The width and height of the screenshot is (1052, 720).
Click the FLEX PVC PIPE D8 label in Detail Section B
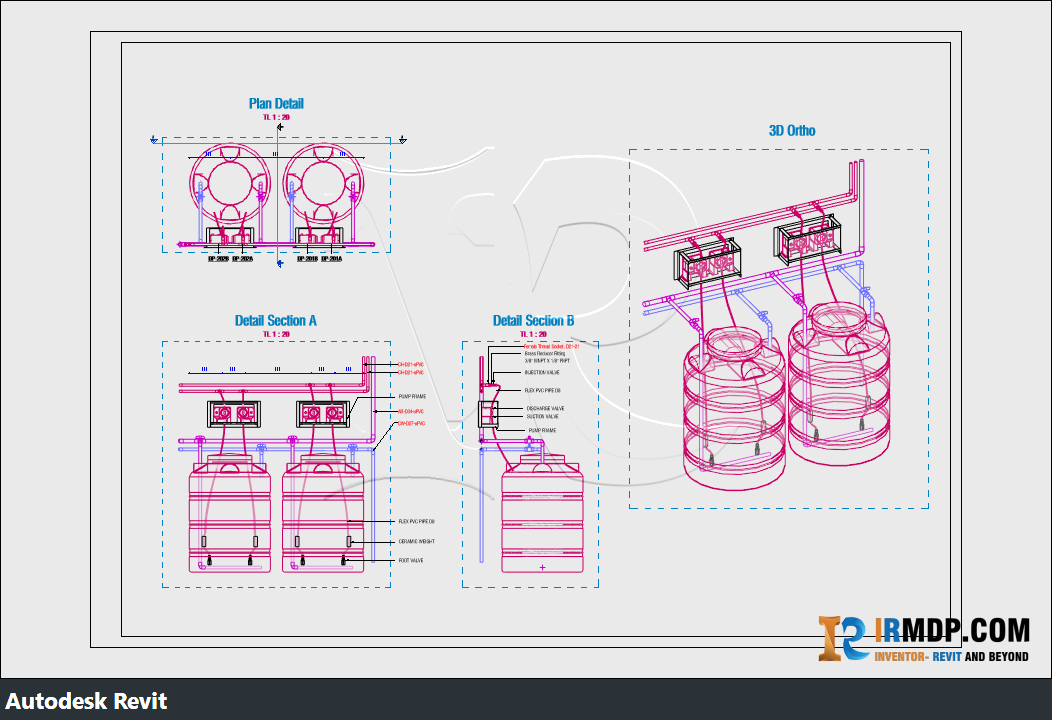542,391
